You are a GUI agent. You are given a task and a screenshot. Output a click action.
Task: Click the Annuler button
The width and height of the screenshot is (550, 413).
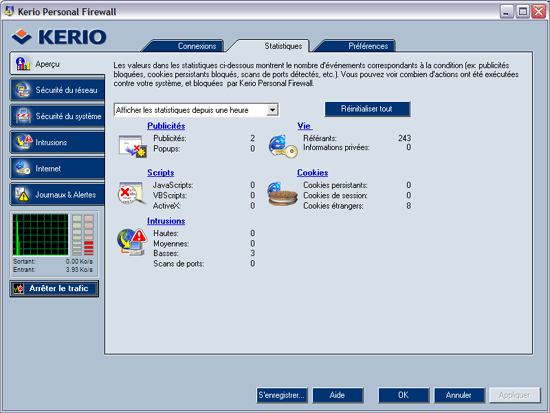[x=459, y=395]
